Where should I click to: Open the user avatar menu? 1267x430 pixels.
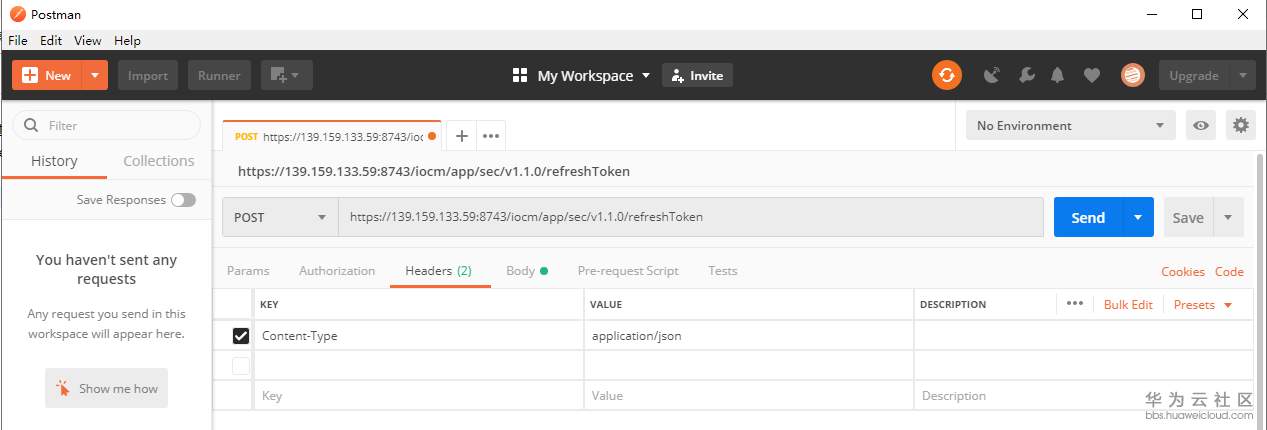[x=1132, y=75]
